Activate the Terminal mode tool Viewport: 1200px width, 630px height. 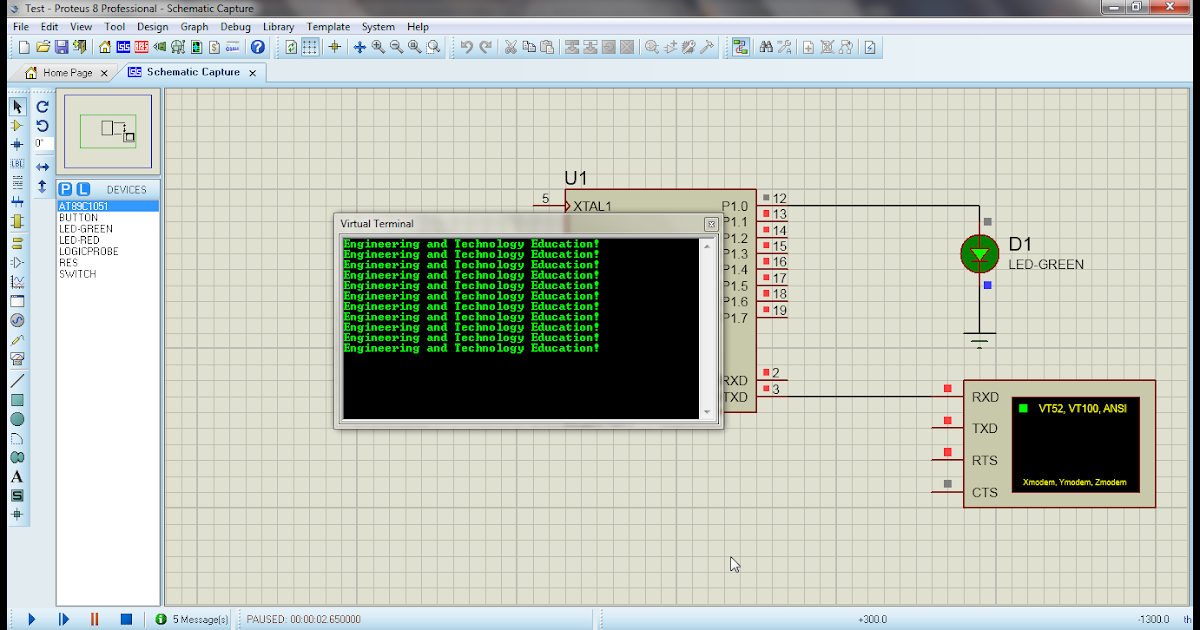pos(17,240)
